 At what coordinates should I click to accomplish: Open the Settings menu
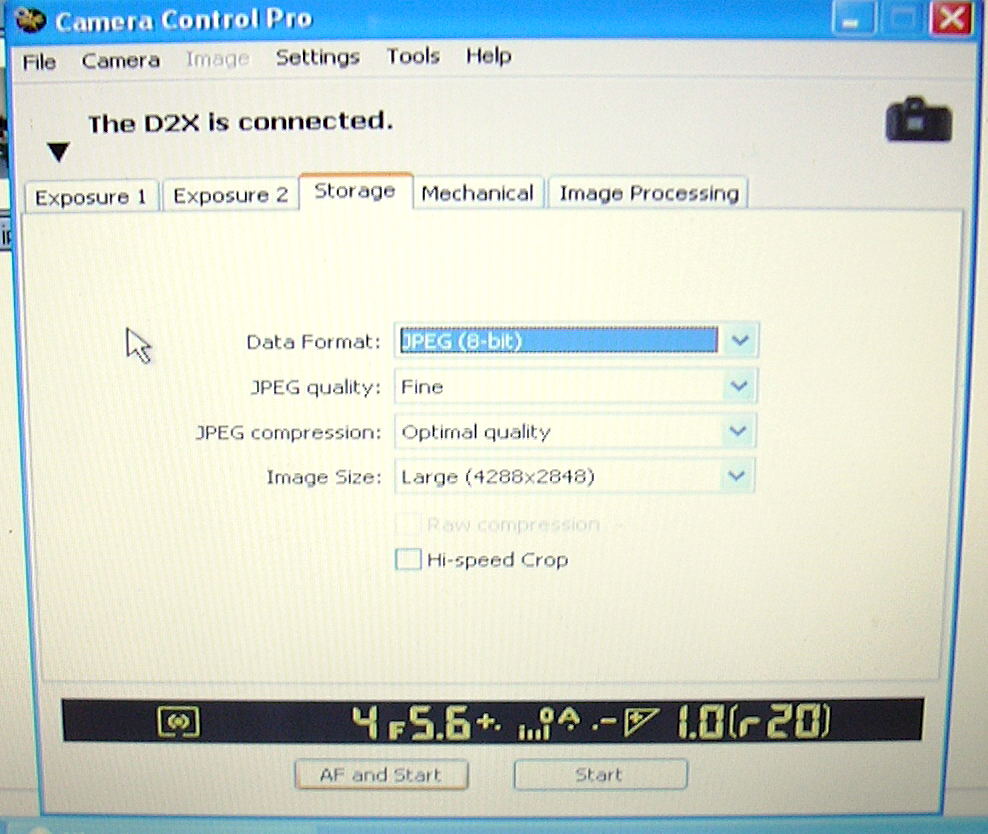[x=318, y=57]
